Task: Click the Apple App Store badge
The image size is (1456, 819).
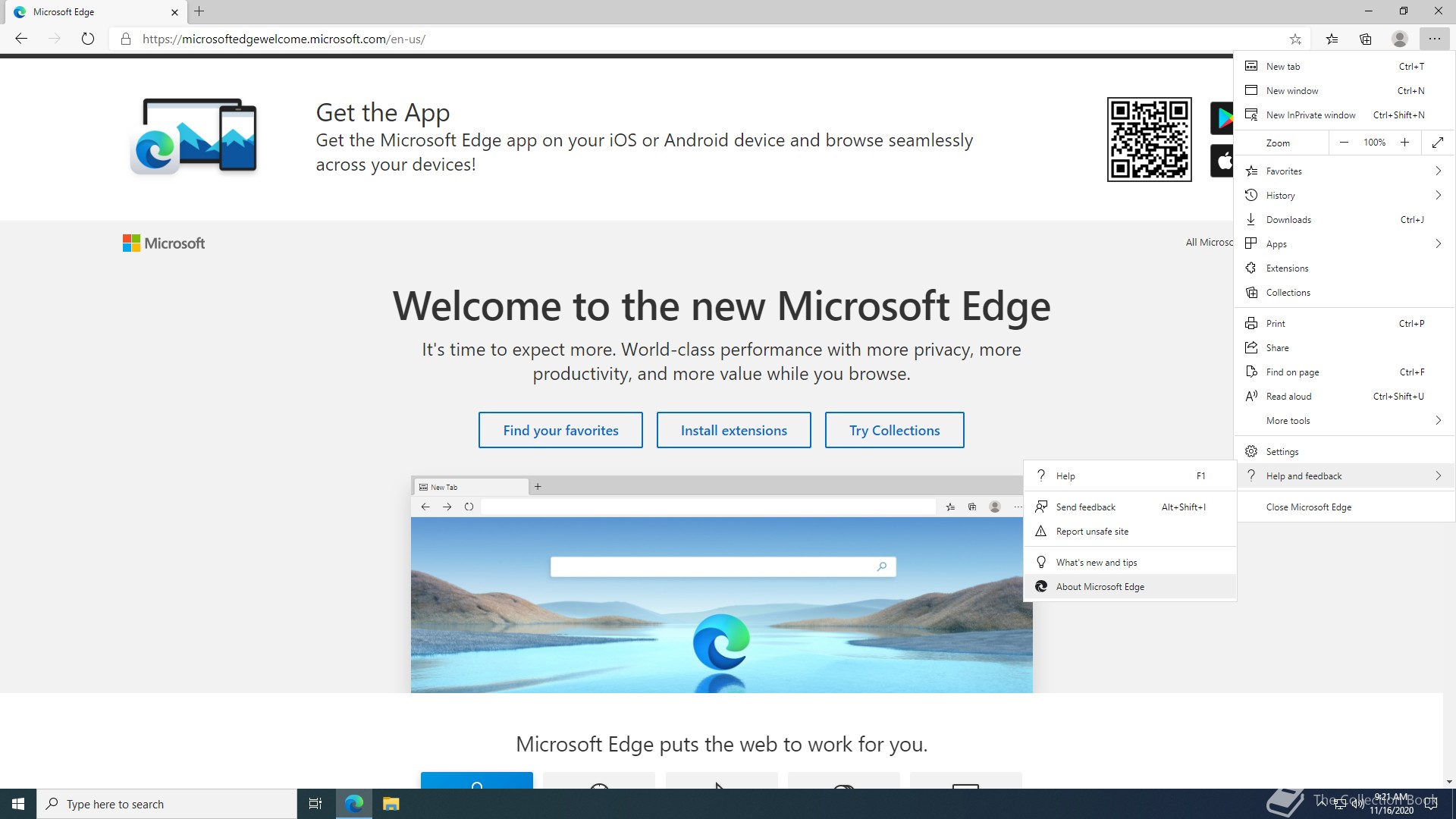Action: [1222, 161]
